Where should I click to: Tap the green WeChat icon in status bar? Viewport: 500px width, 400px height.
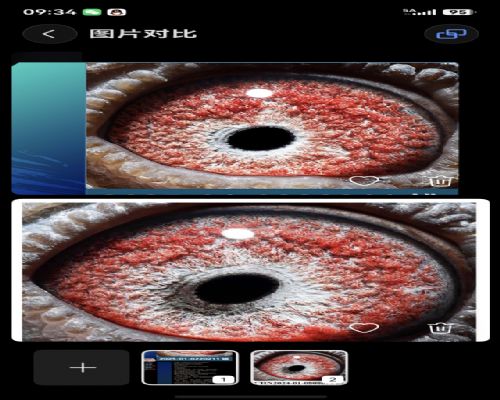coord(92,12)
